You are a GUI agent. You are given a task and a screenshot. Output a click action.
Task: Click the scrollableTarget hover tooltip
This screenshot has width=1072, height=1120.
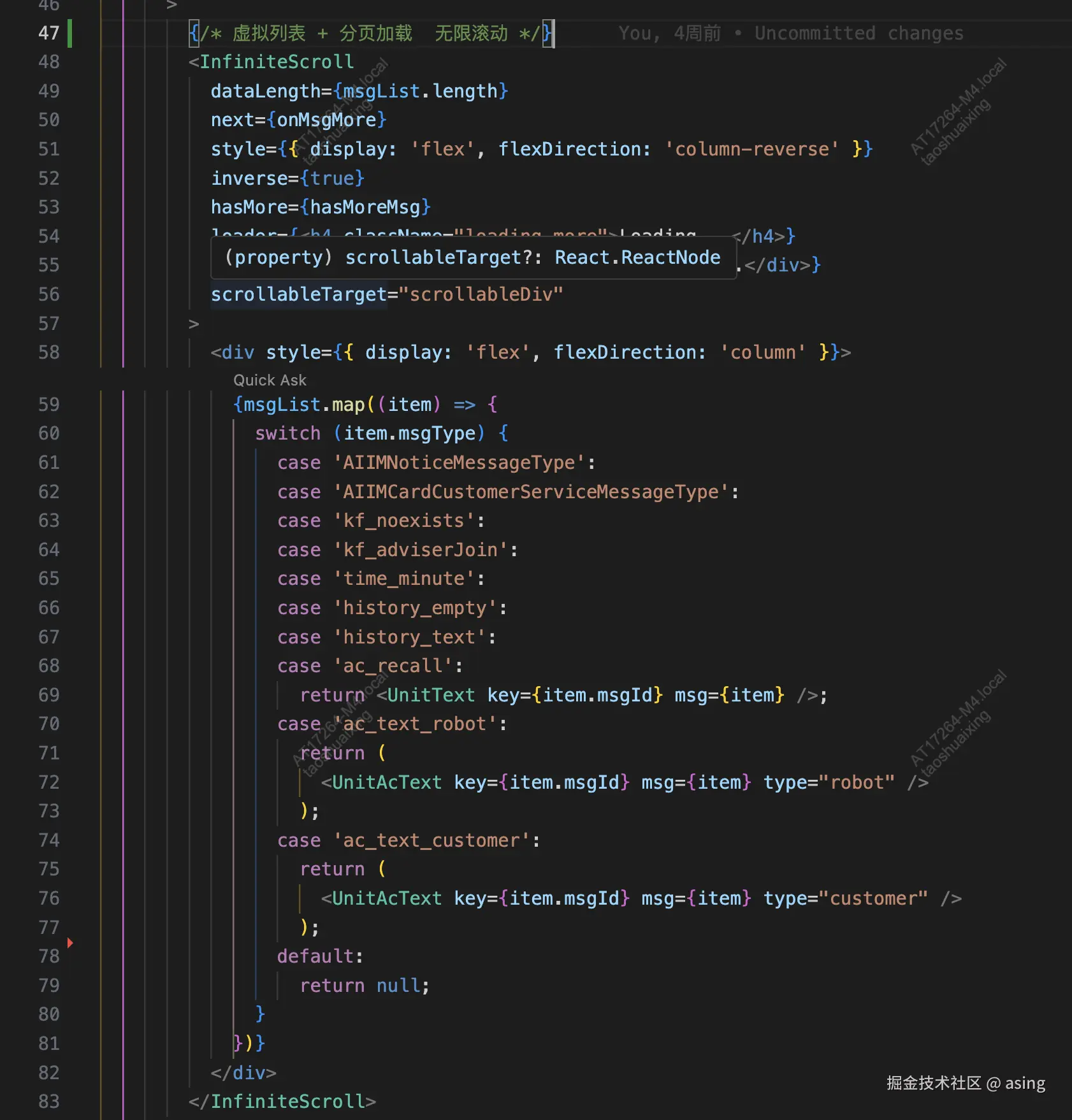tap(474, 257)
